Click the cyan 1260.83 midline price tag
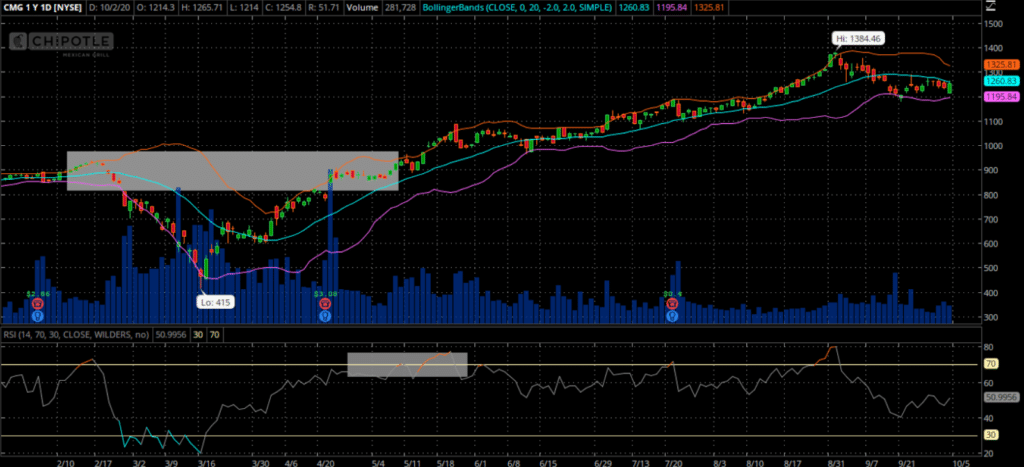 pyautogui.click(x=1000, y=80)
